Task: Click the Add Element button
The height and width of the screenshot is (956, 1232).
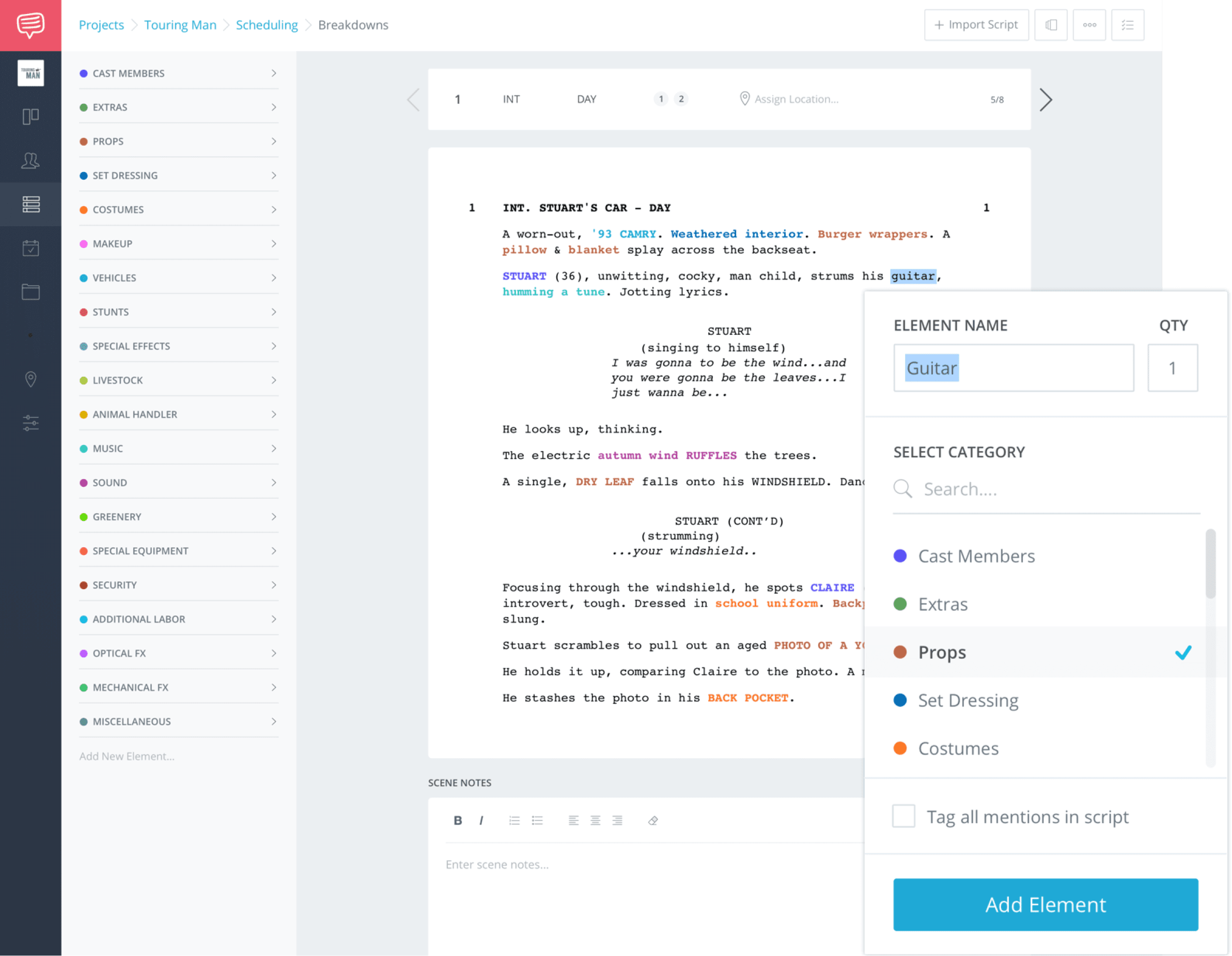Action: [1046, 905]
